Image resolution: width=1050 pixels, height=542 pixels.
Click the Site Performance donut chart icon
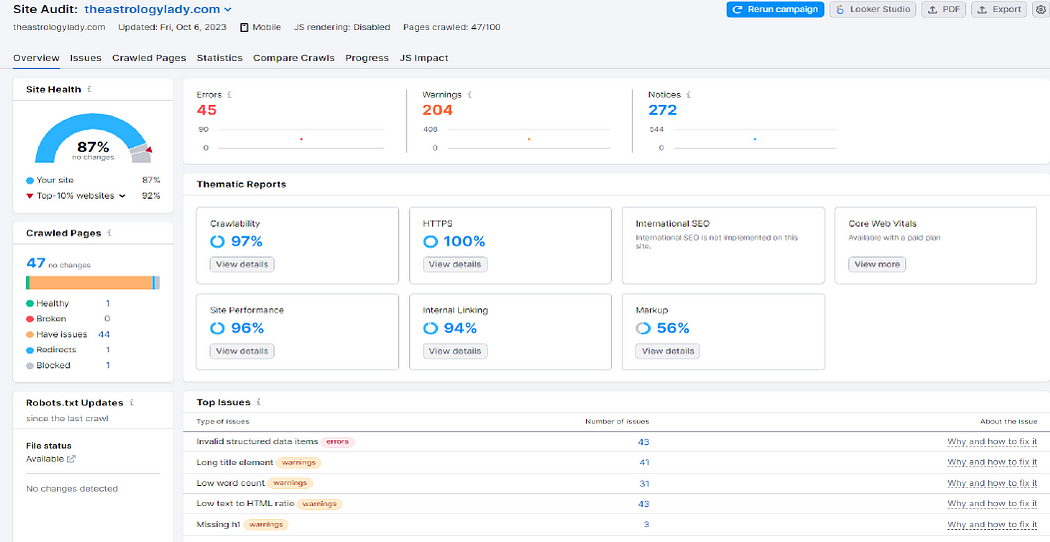[218, 328]
